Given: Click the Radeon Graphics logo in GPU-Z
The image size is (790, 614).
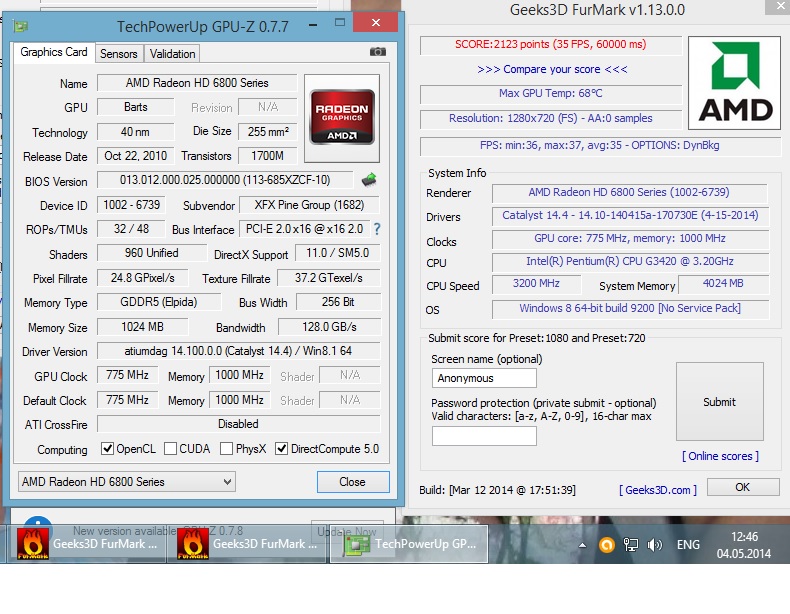Looking at the screenshot, I should 342,117.
